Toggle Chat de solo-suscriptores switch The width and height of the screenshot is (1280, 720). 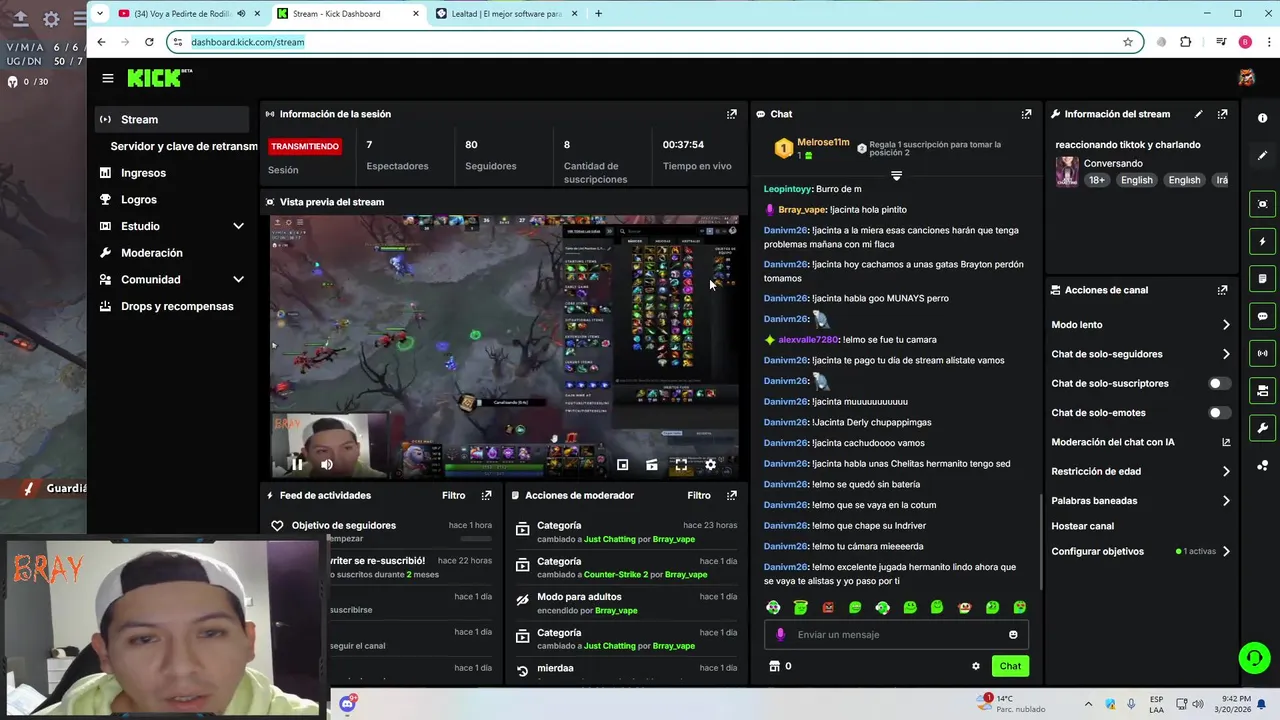tap(1219, 383)
